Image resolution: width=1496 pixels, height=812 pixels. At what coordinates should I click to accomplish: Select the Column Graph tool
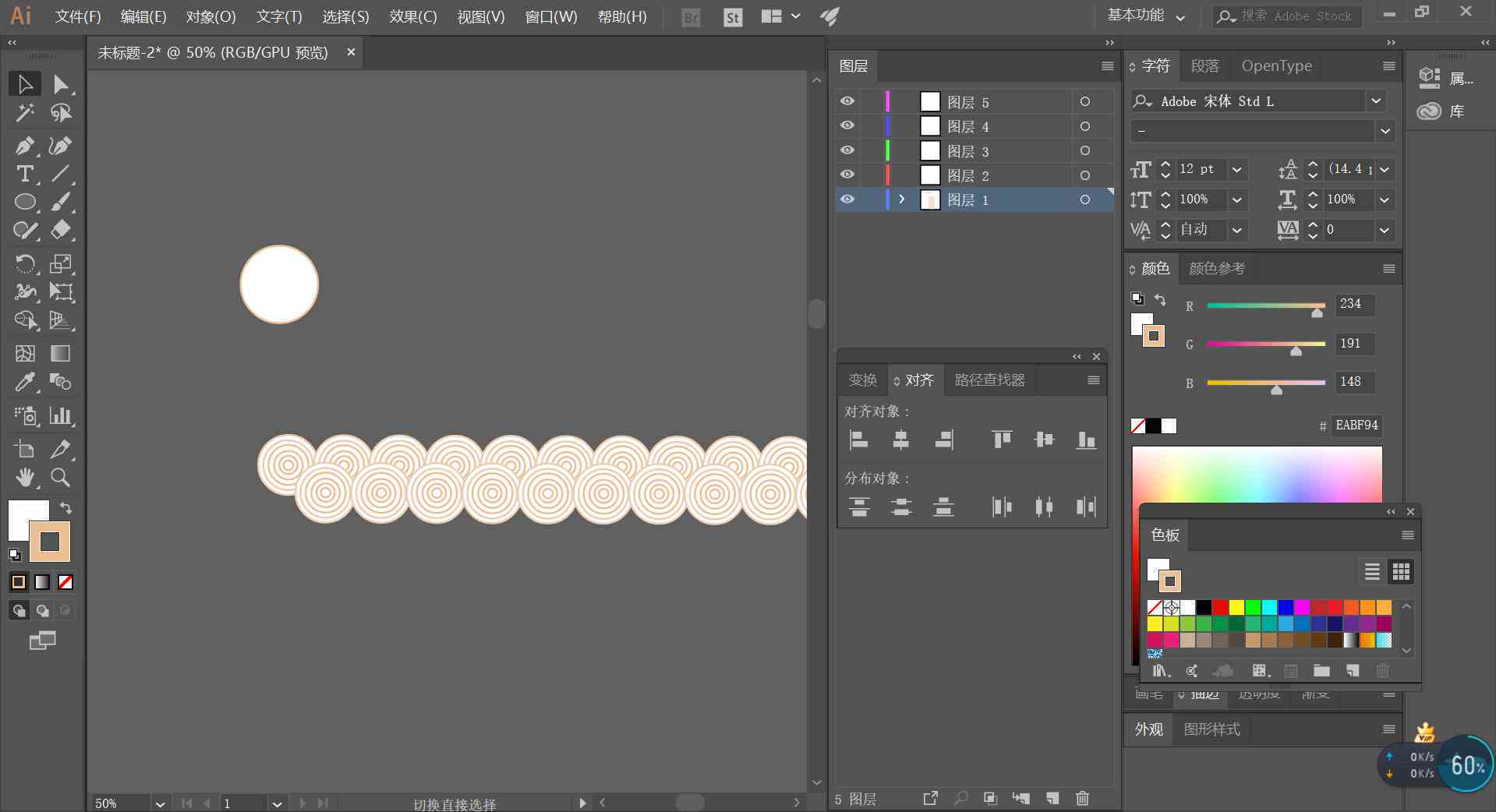(61, 415)
